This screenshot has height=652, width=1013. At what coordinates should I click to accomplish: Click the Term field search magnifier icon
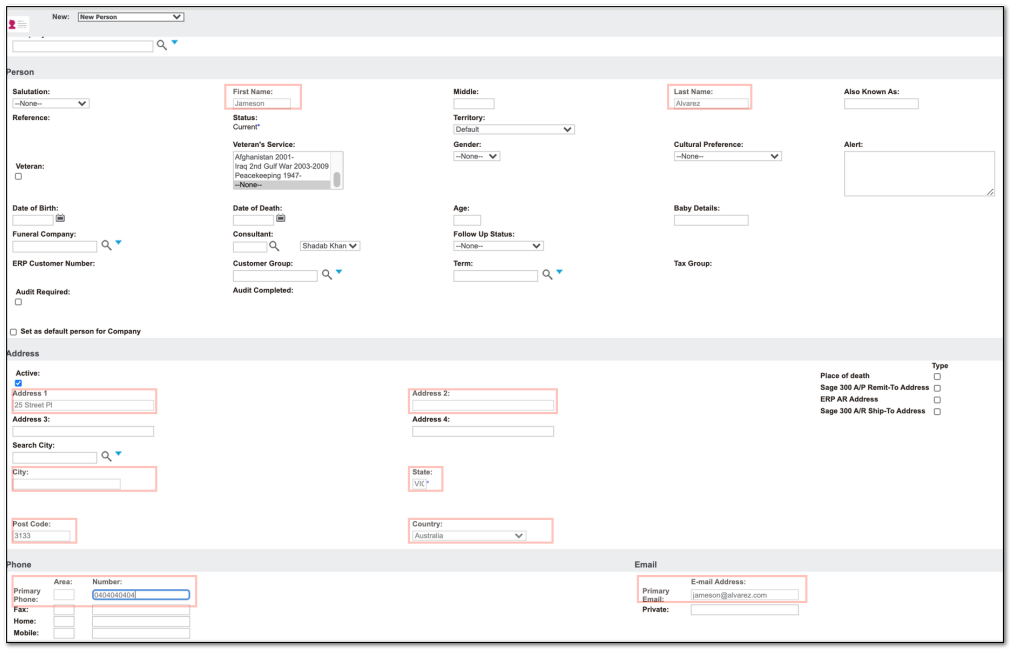point(547,275)
